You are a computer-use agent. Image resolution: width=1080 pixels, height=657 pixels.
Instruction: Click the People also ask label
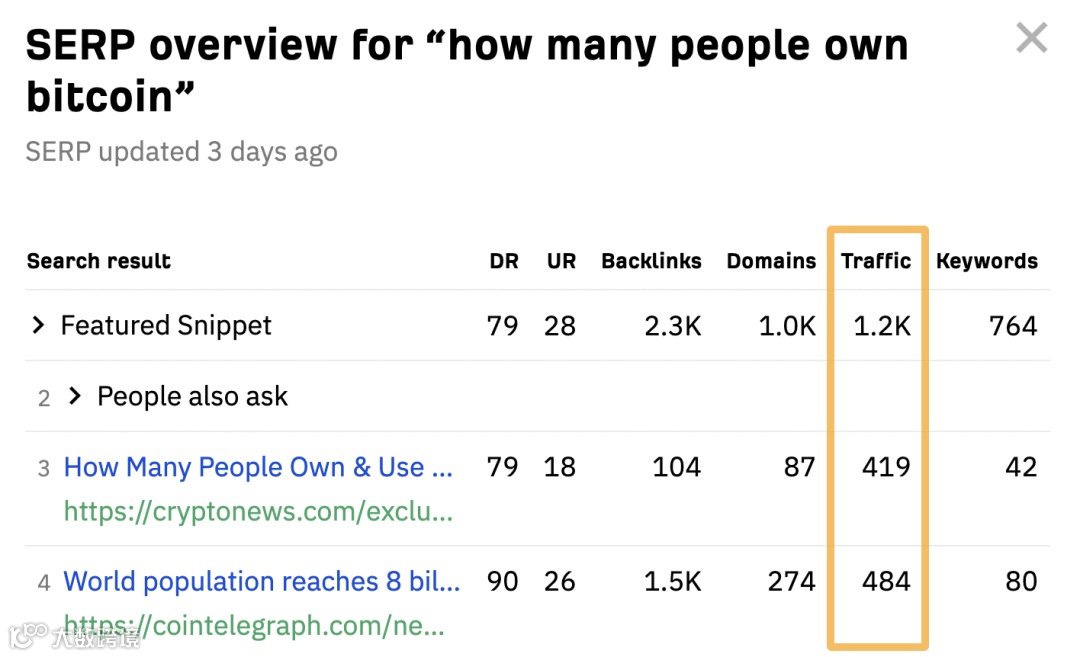(x=191, y=396)
